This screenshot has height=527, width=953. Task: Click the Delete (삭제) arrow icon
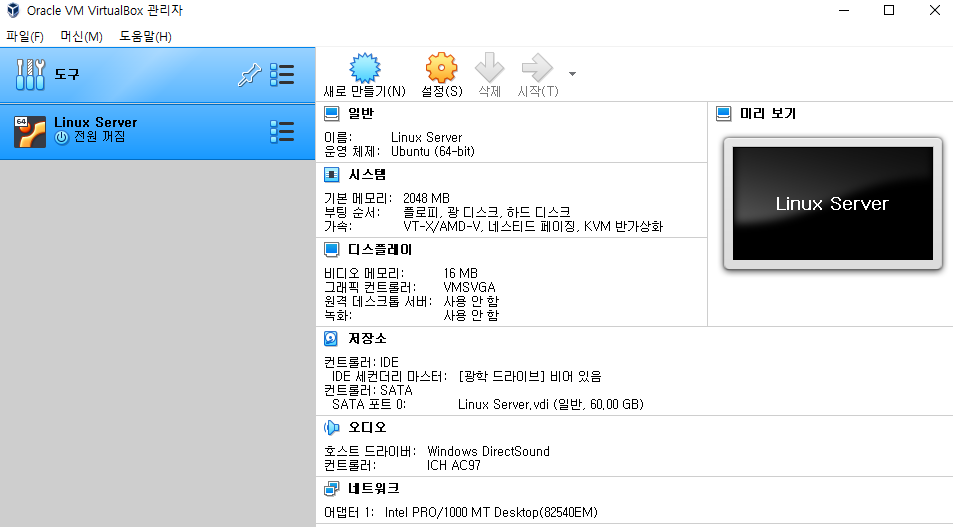coord(489,67)
